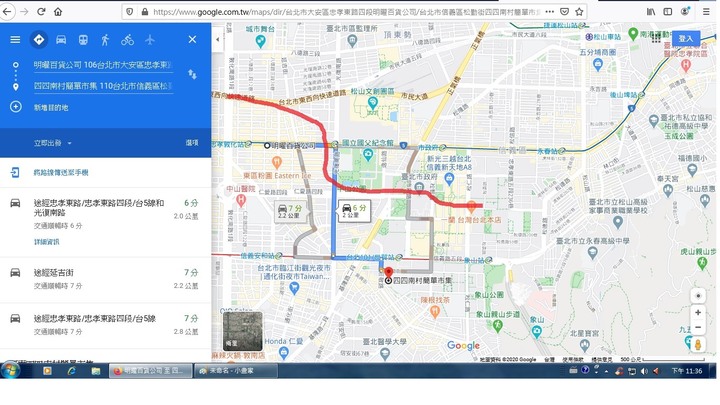Image resolution: width=720 pixels, height=405 pixels.
Task: Click the 登入 sign-in button
Action: click(686, 39)
